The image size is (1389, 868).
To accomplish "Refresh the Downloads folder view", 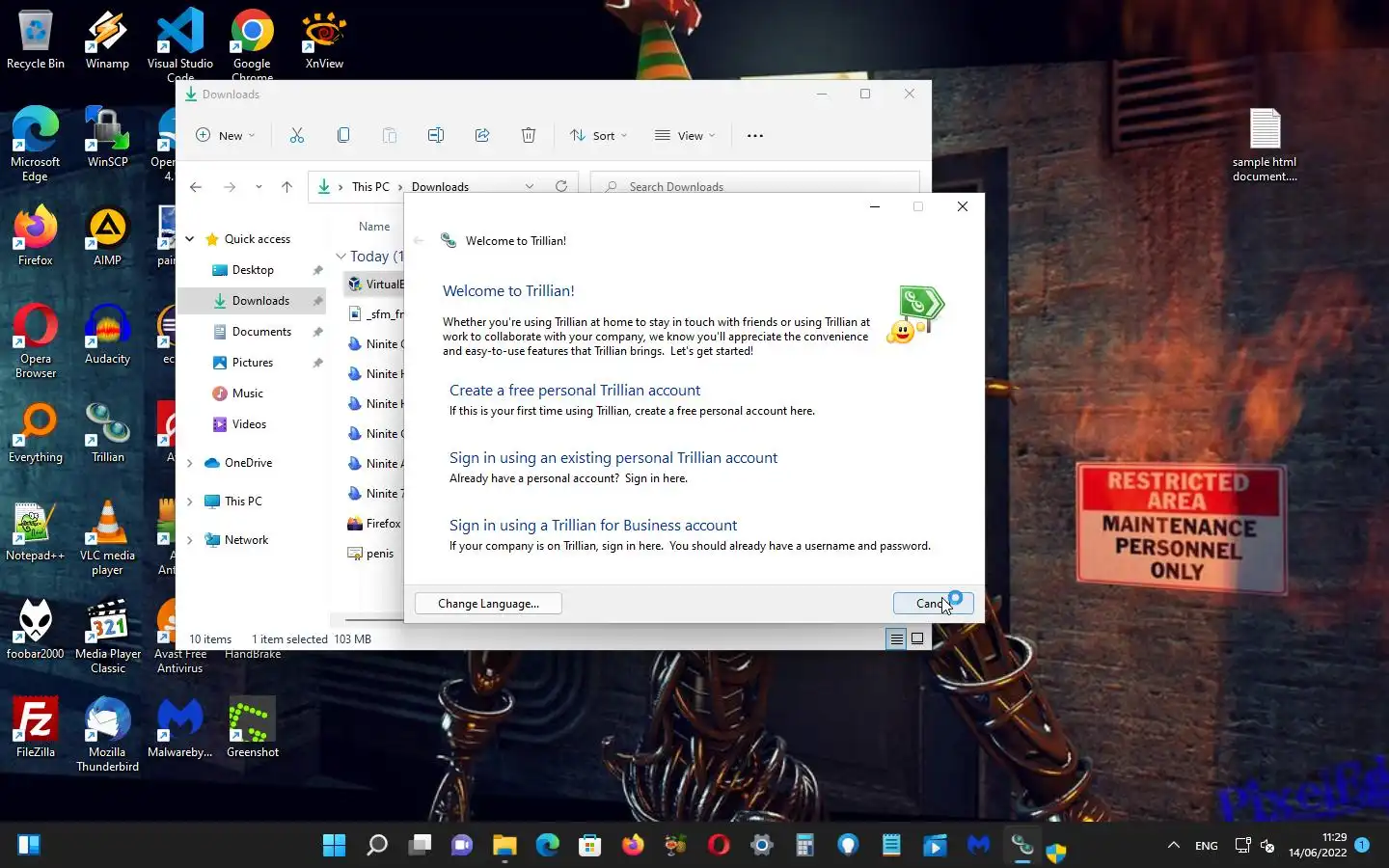I will click(561, 186).
